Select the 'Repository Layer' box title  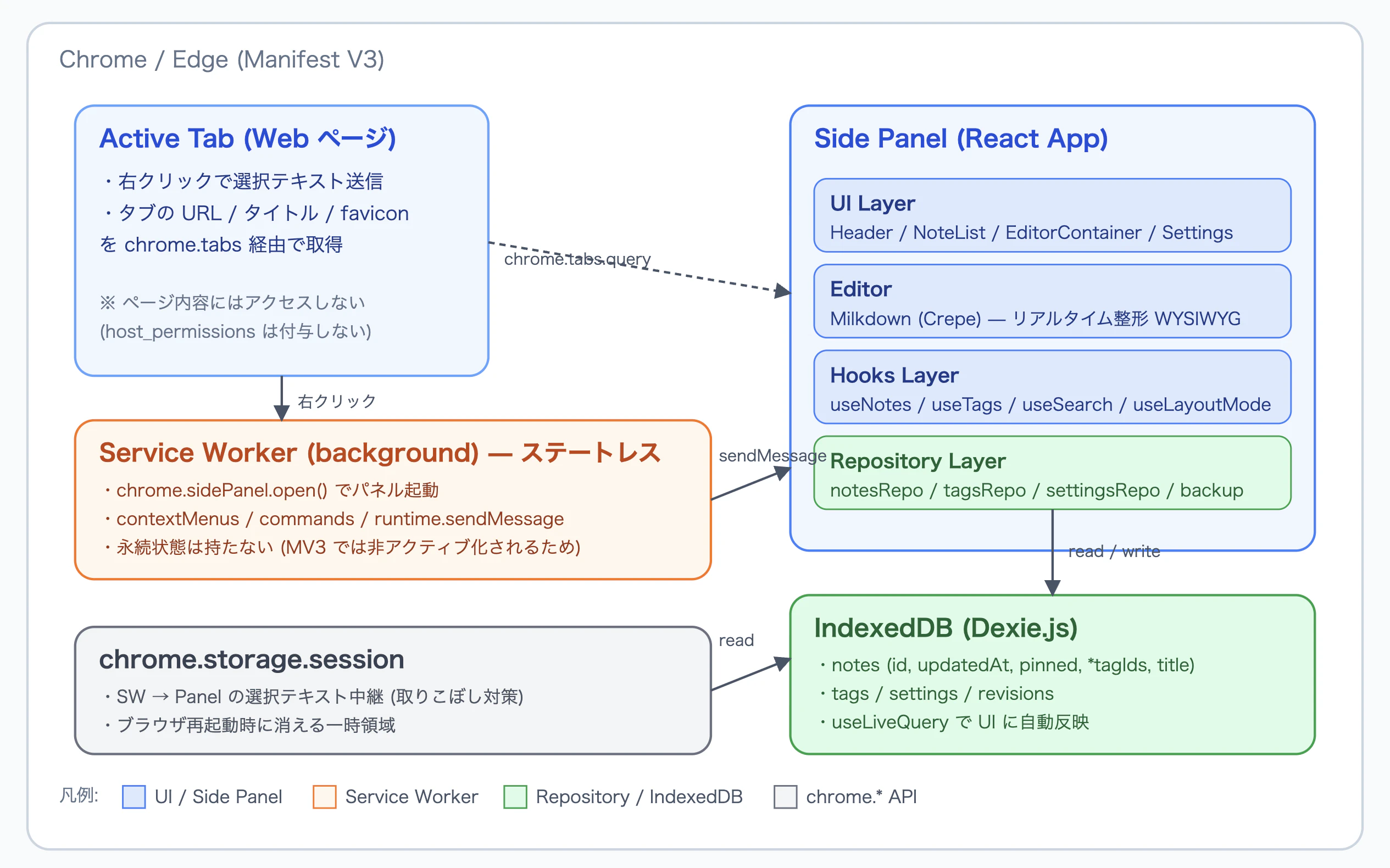(918, 461)
